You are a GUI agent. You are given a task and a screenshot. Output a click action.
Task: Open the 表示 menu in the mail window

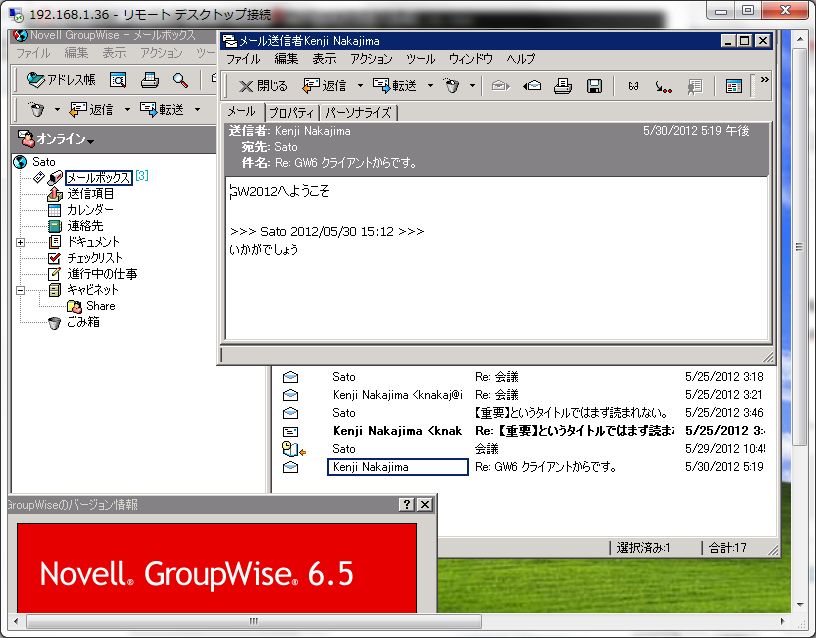324,59
